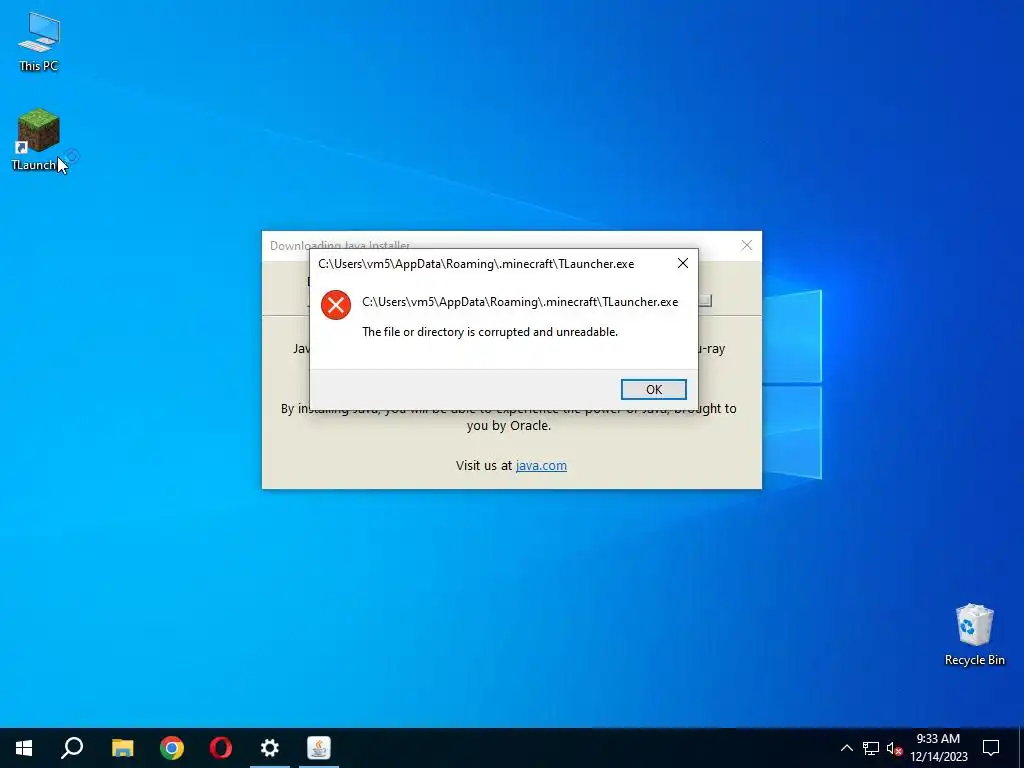This screenshot has height=768, width=1024.
Task: Select the Recycle Bin icon
Action: point(974,634)
